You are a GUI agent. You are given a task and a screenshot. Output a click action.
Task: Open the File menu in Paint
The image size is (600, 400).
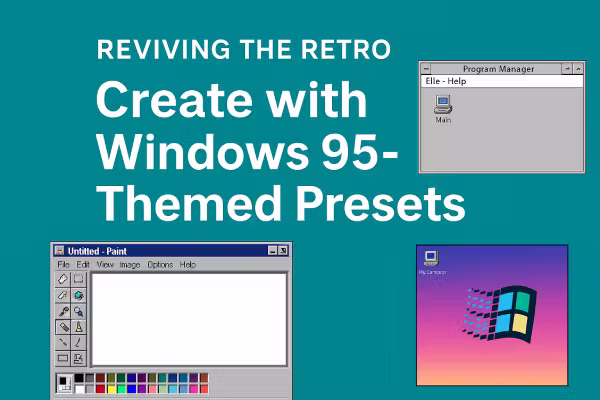click(x=63, y=264)
